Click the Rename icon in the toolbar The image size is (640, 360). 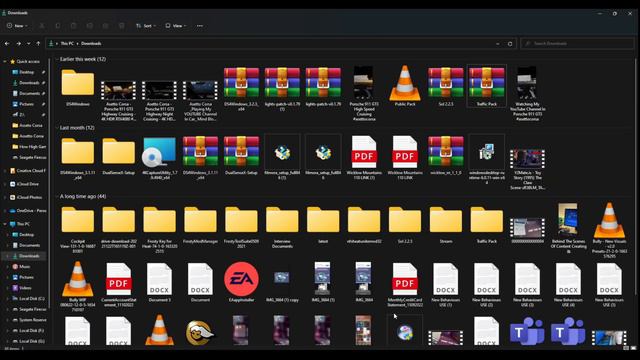pos(89,26)
